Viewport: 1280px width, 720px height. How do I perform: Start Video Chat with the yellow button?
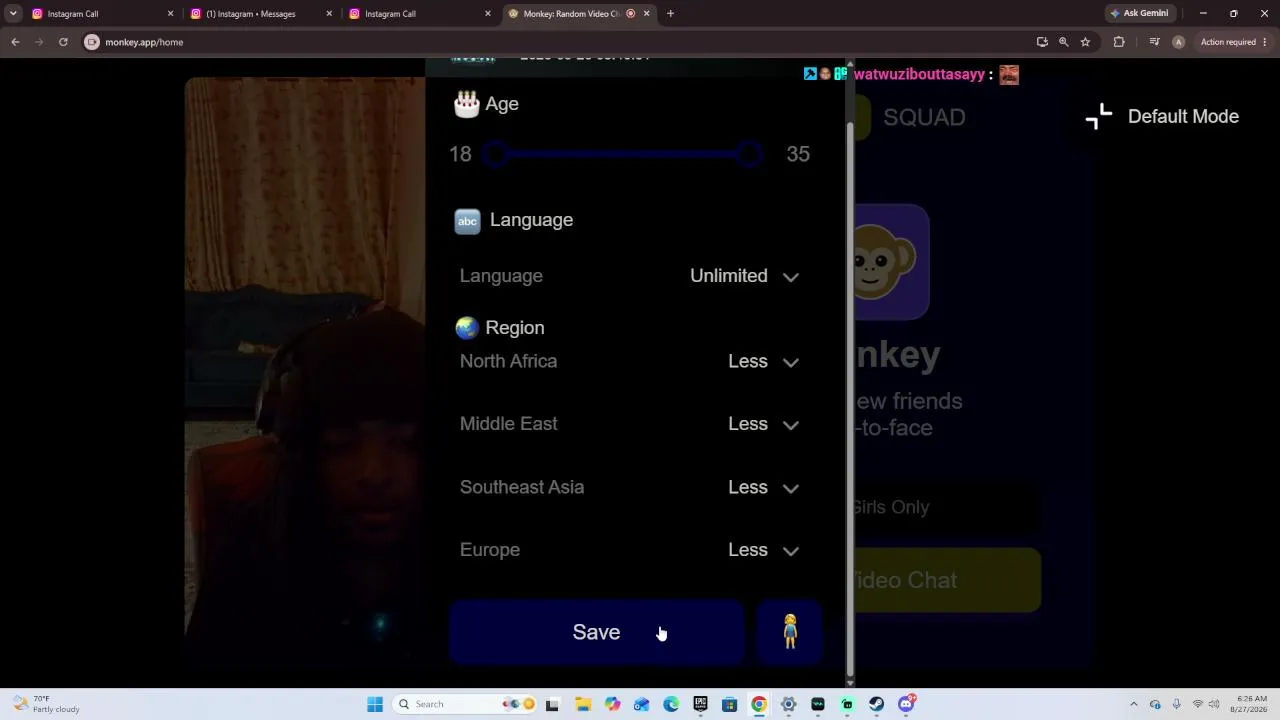click(946, 580)
